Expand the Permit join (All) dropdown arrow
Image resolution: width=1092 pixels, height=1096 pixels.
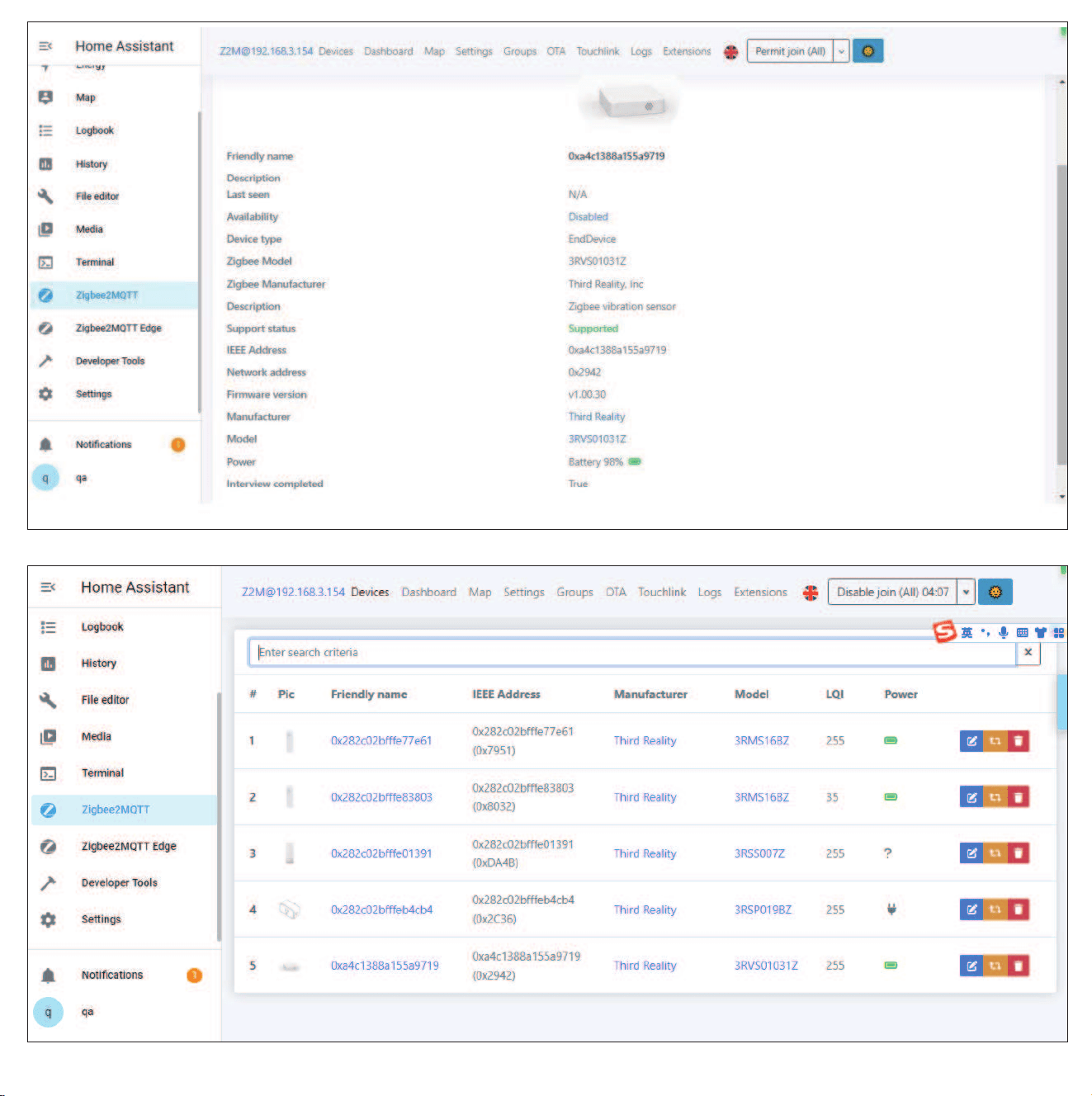(841, 51)
